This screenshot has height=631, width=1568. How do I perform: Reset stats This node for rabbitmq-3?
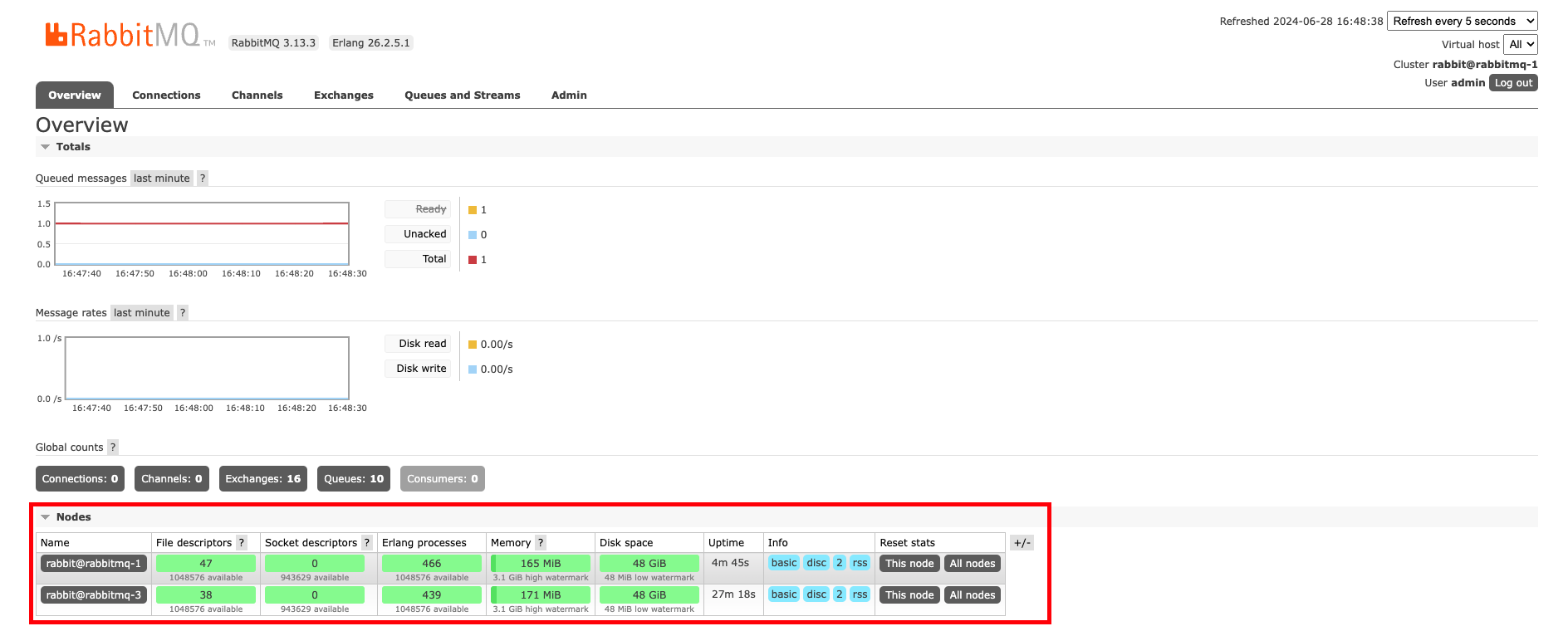(x=909, y=595)
